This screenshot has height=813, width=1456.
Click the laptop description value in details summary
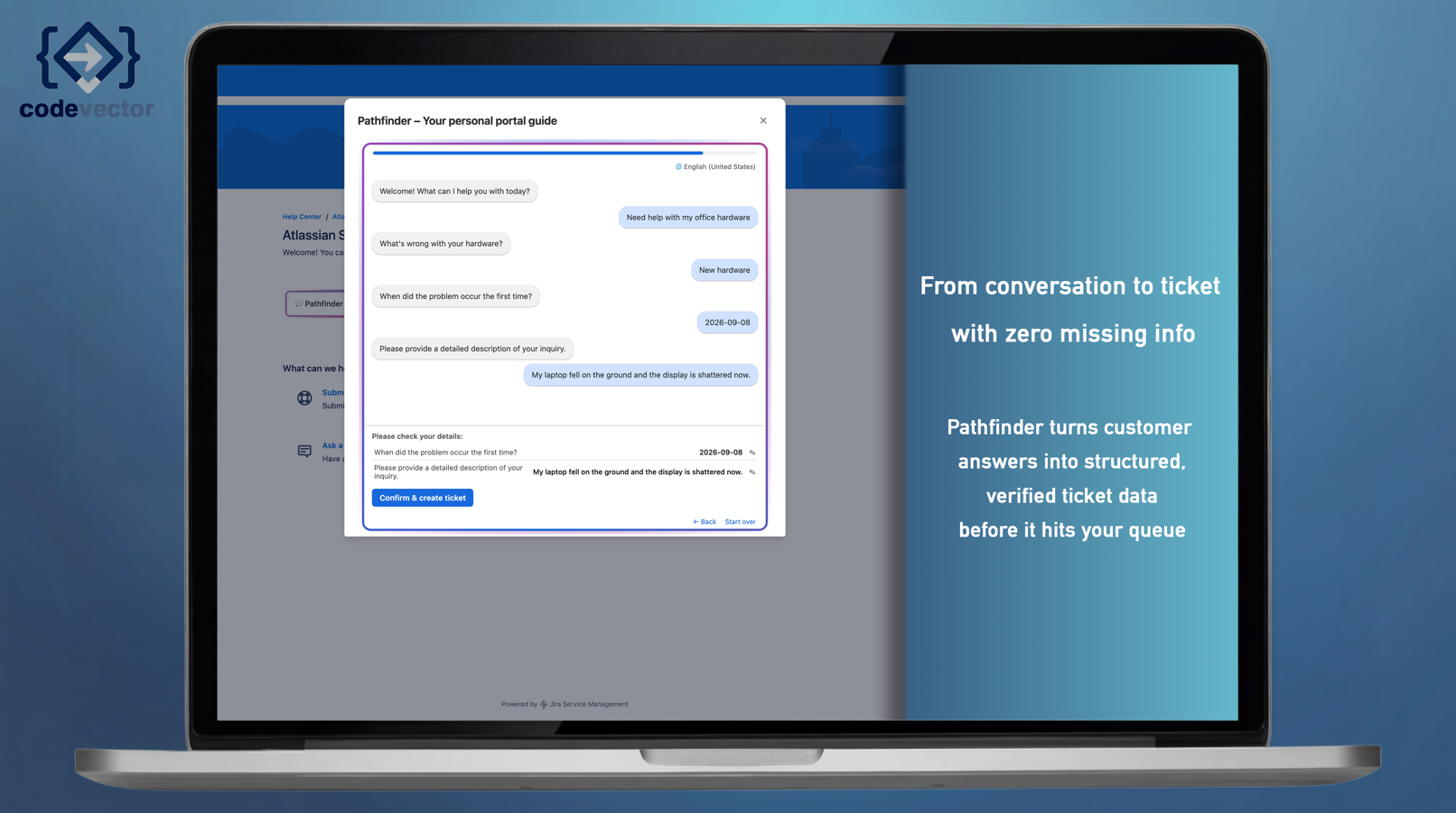click(x=638, y=472)
